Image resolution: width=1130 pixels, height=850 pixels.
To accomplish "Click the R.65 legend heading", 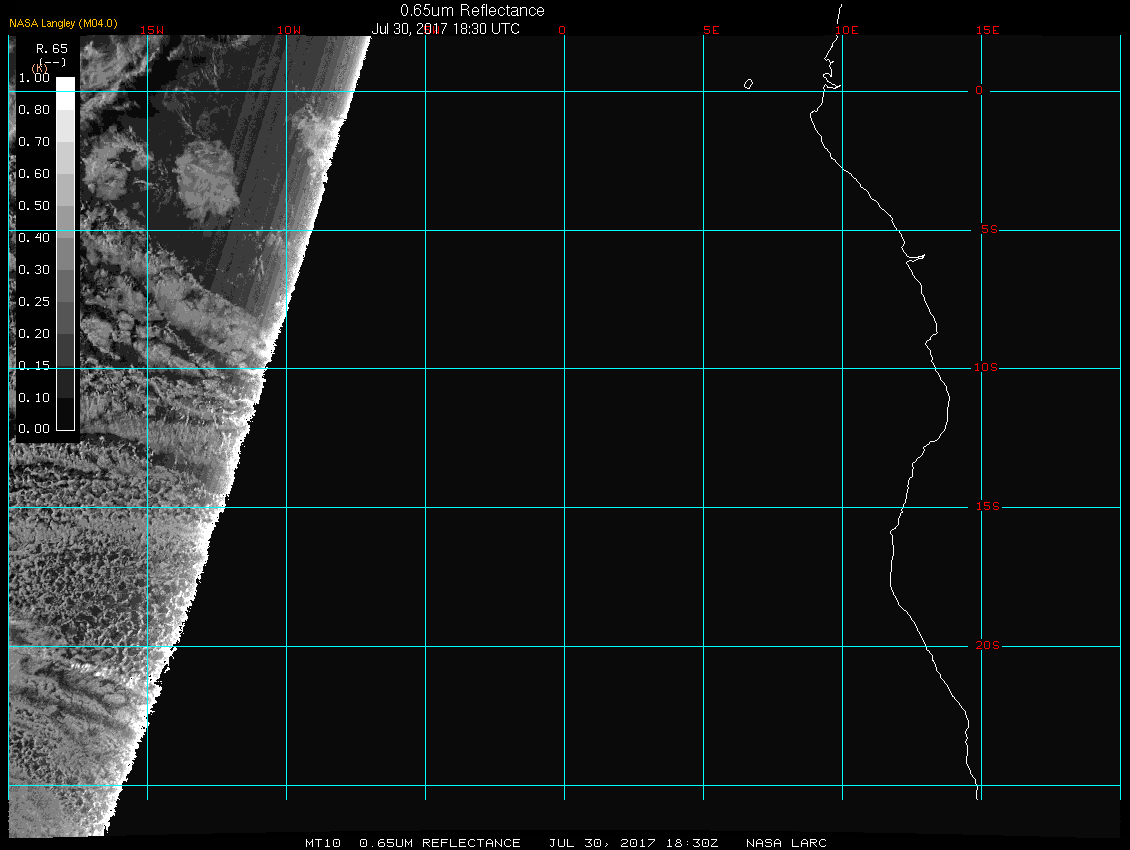I will pyautogui.click(x=51, y=48).
